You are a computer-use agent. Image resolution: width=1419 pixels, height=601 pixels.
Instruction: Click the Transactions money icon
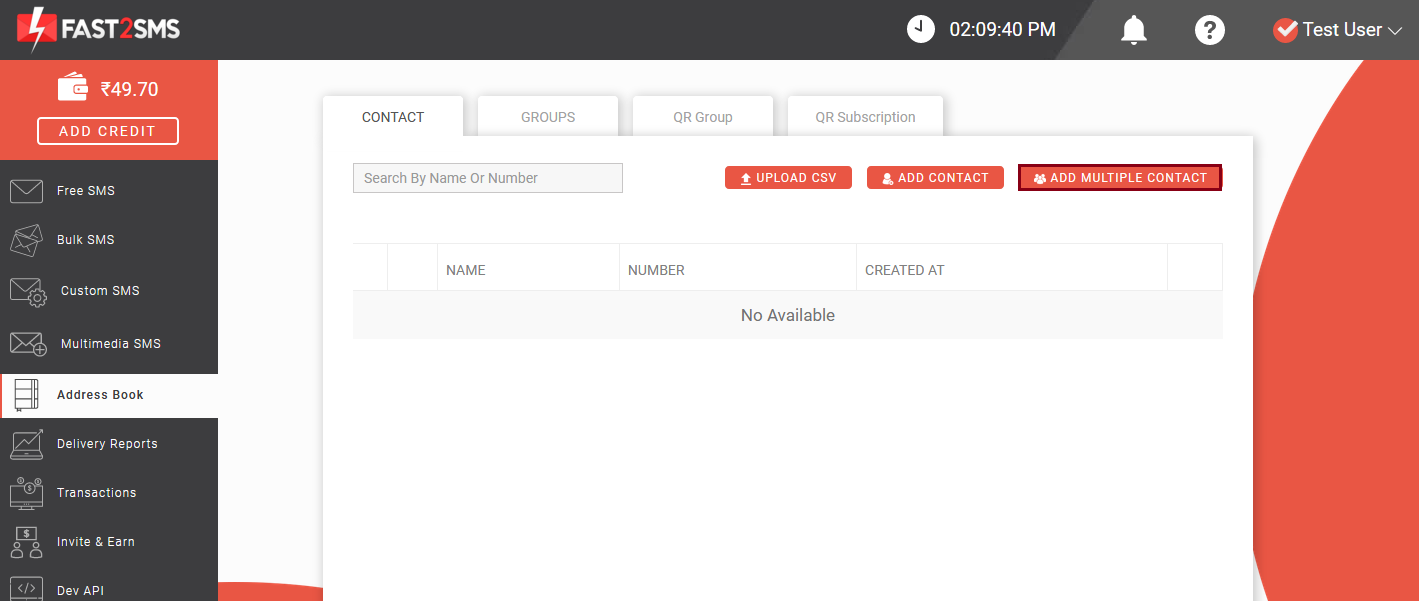(26, 493)
